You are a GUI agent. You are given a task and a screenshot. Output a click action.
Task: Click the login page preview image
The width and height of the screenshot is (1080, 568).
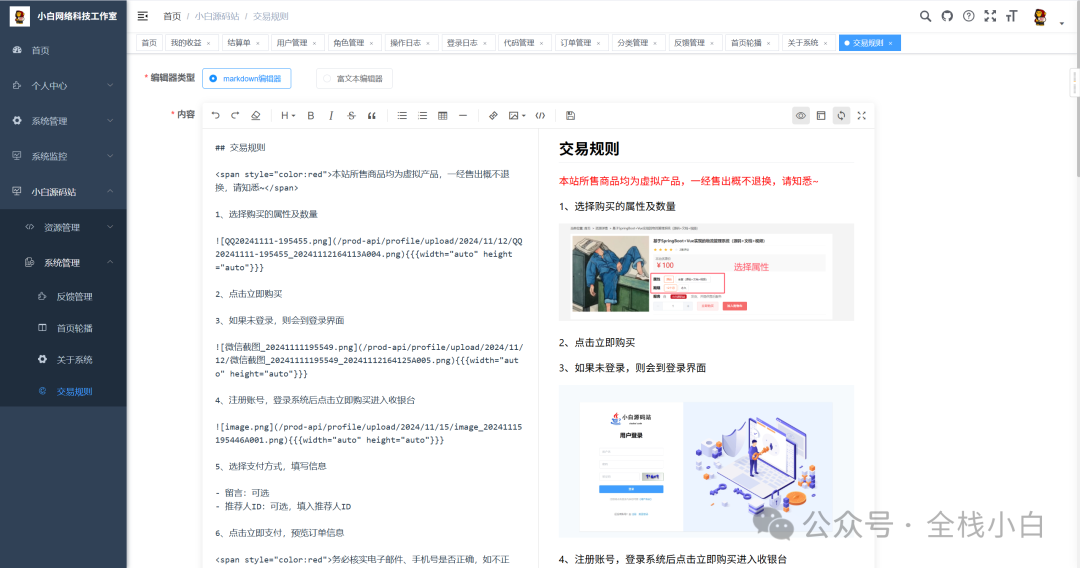706,461
